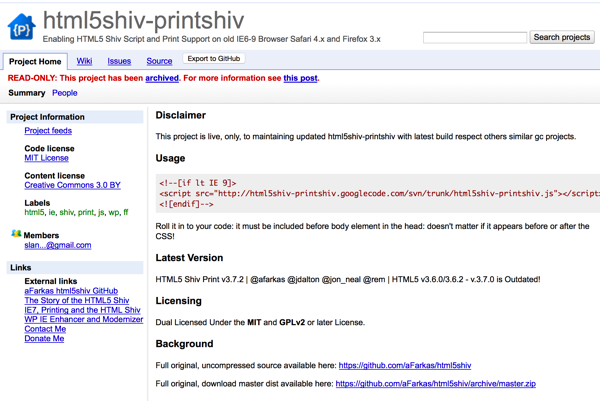Open the Issues tab
This screenshot has height=401, width=600.
pos(119,61)
